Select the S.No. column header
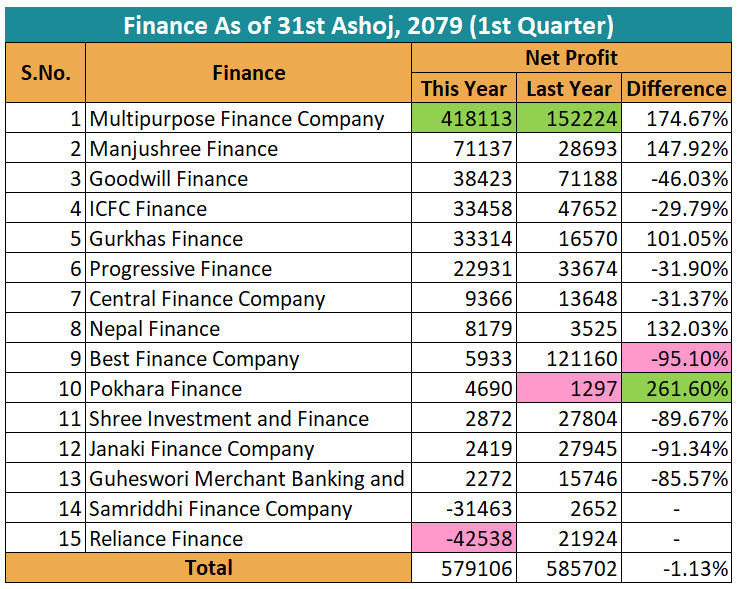737x589 pixels. [45, 73]
